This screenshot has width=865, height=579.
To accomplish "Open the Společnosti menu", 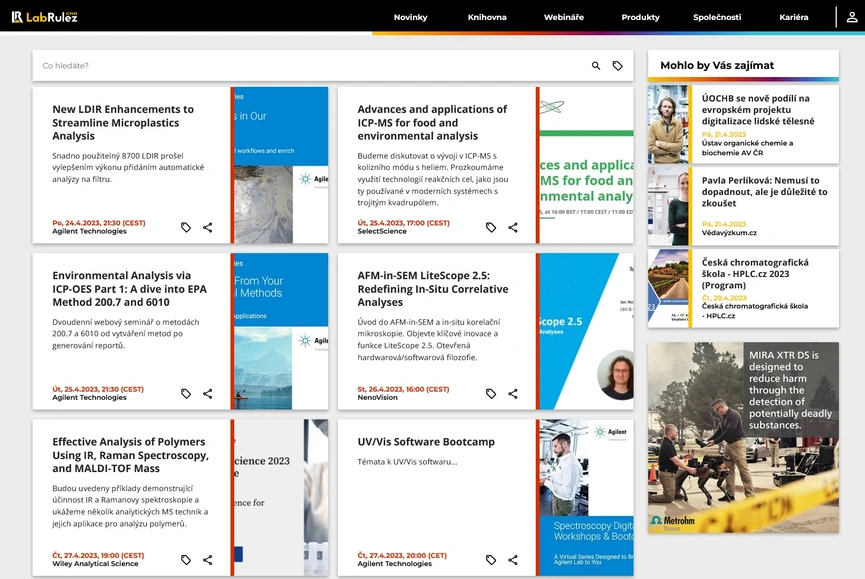I will coord(717,17).
